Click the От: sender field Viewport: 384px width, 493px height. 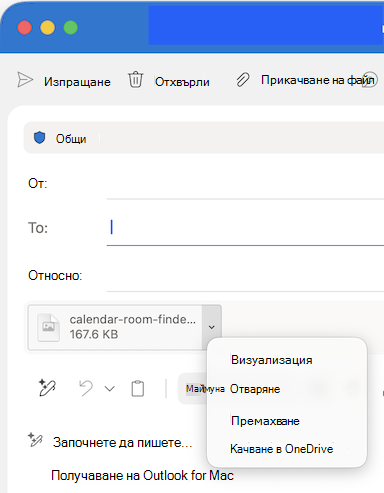[x=245, y=183]
